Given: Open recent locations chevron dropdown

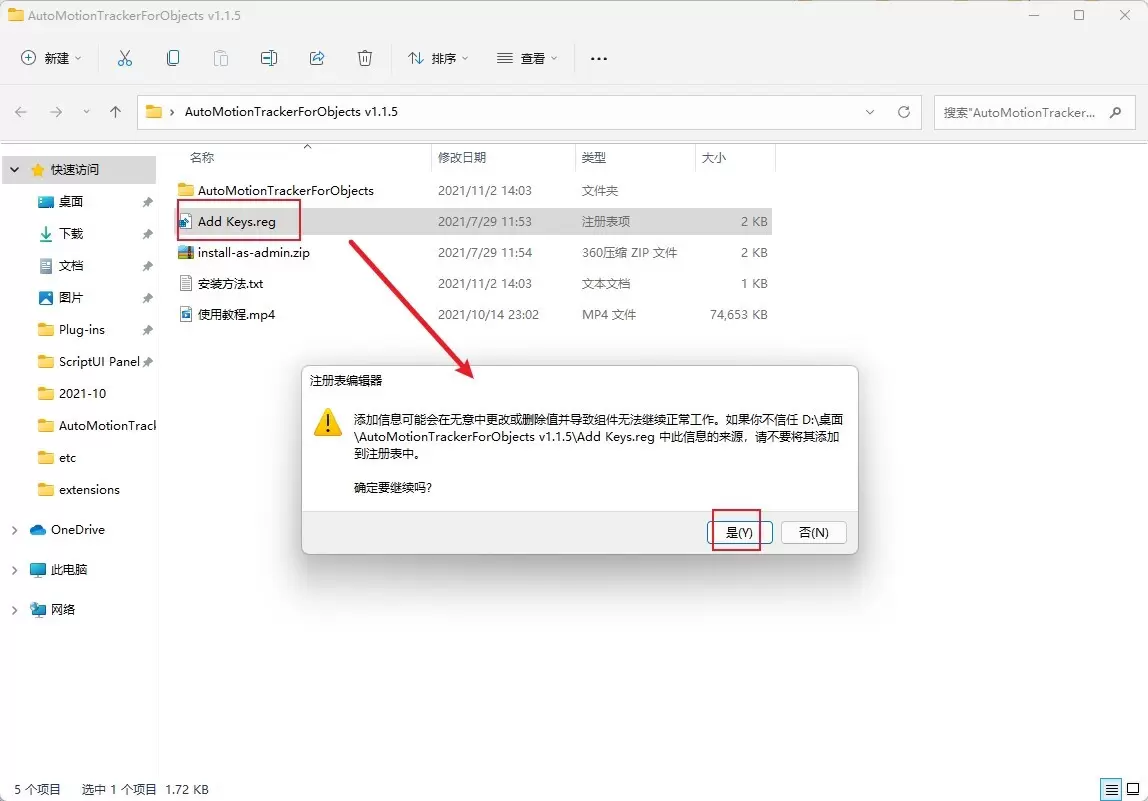Looking at the screenshot, I should [x=86, y=112].
